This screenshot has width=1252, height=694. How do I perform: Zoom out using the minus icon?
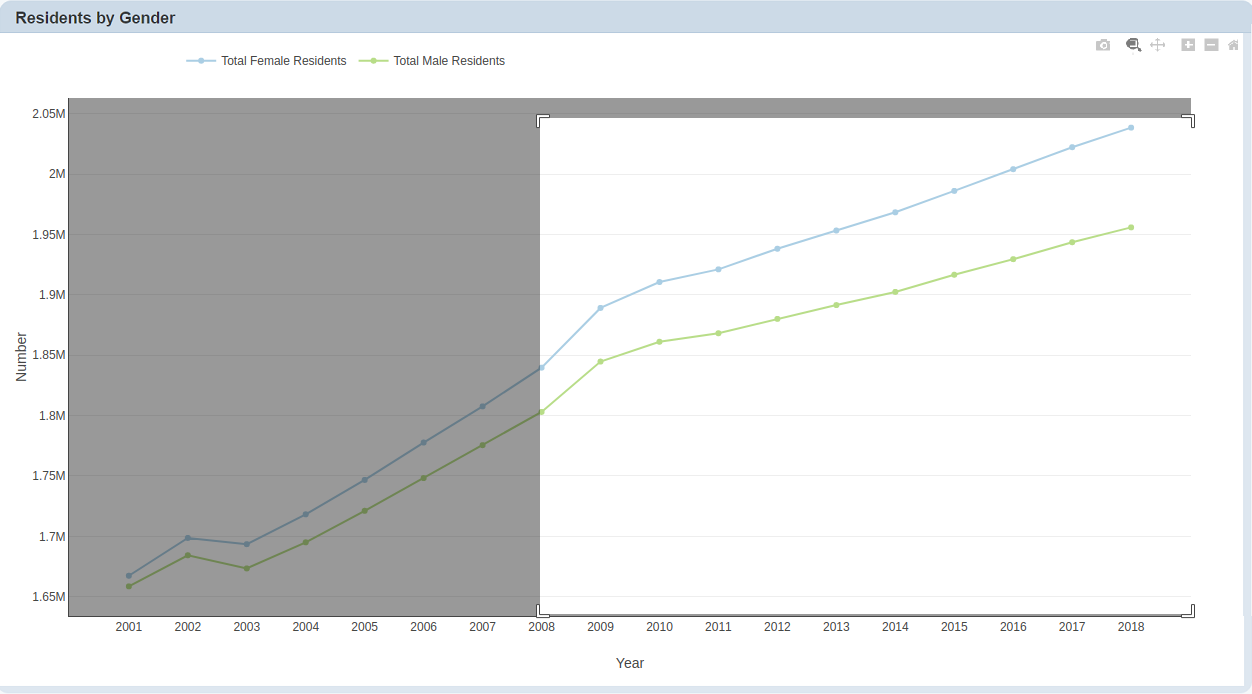[1211, 45]
